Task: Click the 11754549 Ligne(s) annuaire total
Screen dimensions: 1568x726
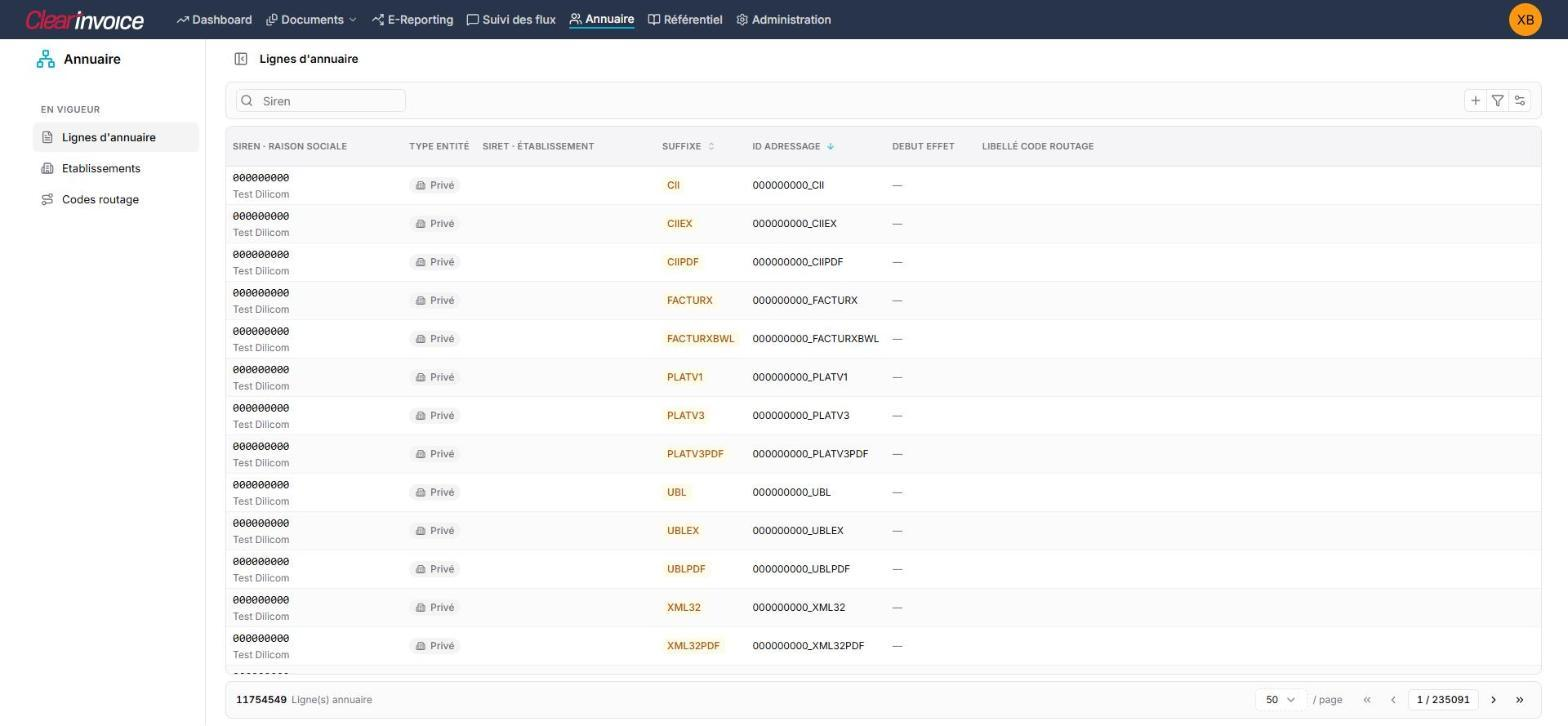Action: click(304, 700)
